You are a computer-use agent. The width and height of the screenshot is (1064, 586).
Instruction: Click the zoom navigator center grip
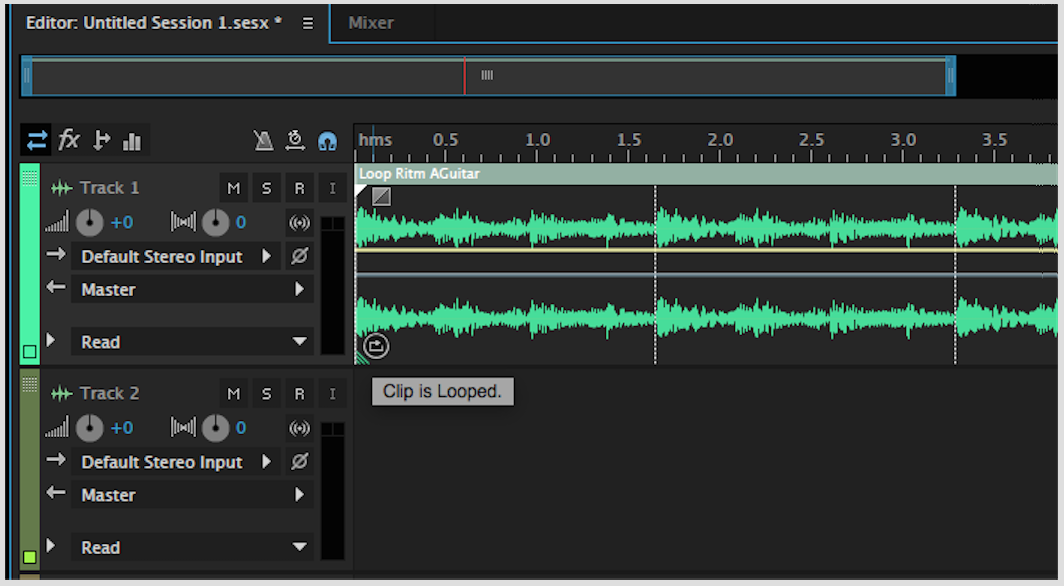pyautogui.click(x=487, y=75)
